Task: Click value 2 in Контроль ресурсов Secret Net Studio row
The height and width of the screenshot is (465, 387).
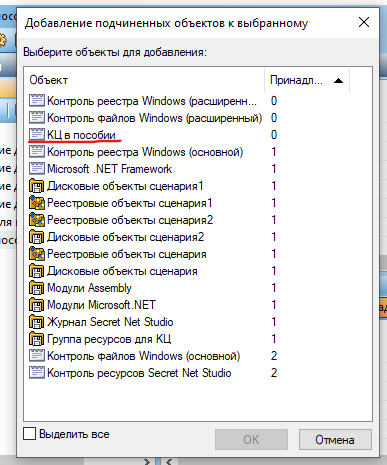Action: [274, 373]
